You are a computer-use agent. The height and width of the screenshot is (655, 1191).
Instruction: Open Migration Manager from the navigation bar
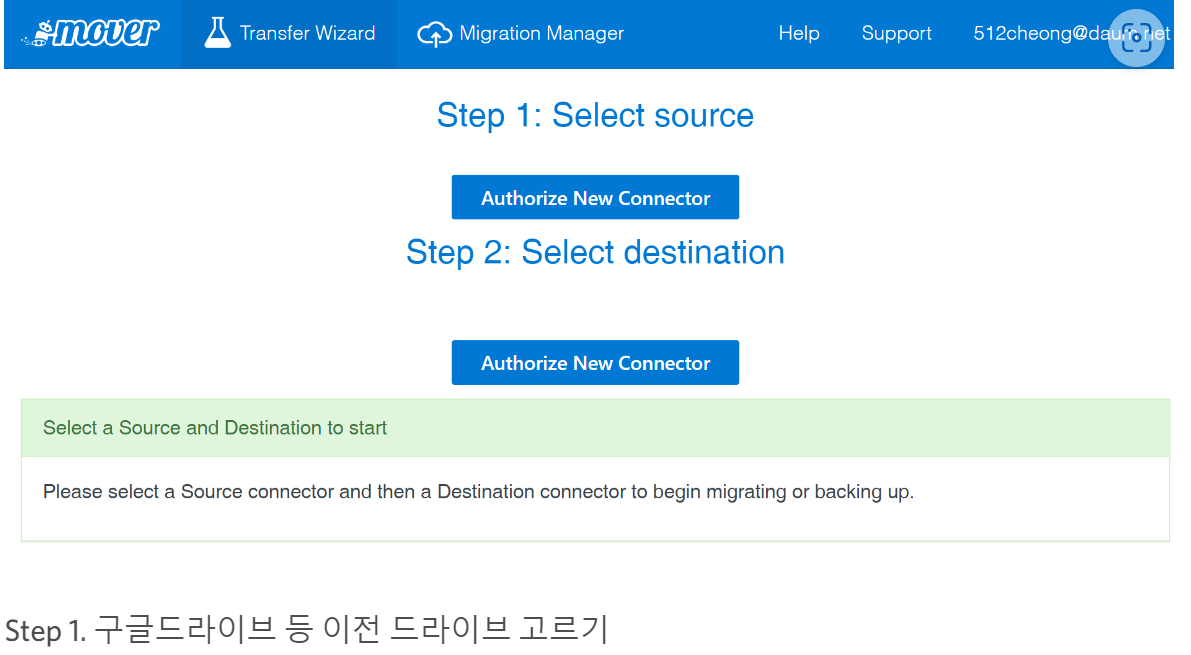540,33
